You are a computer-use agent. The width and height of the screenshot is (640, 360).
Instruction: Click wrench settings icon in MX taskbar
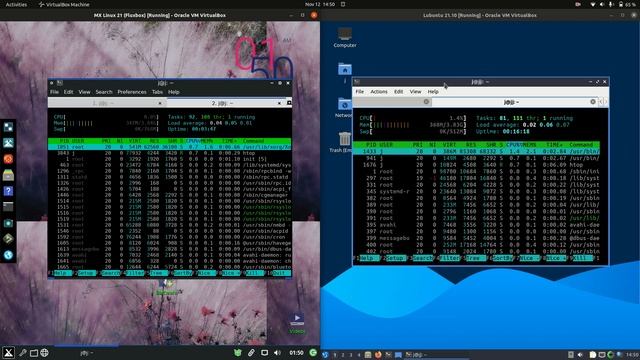(x=22, y=353)
